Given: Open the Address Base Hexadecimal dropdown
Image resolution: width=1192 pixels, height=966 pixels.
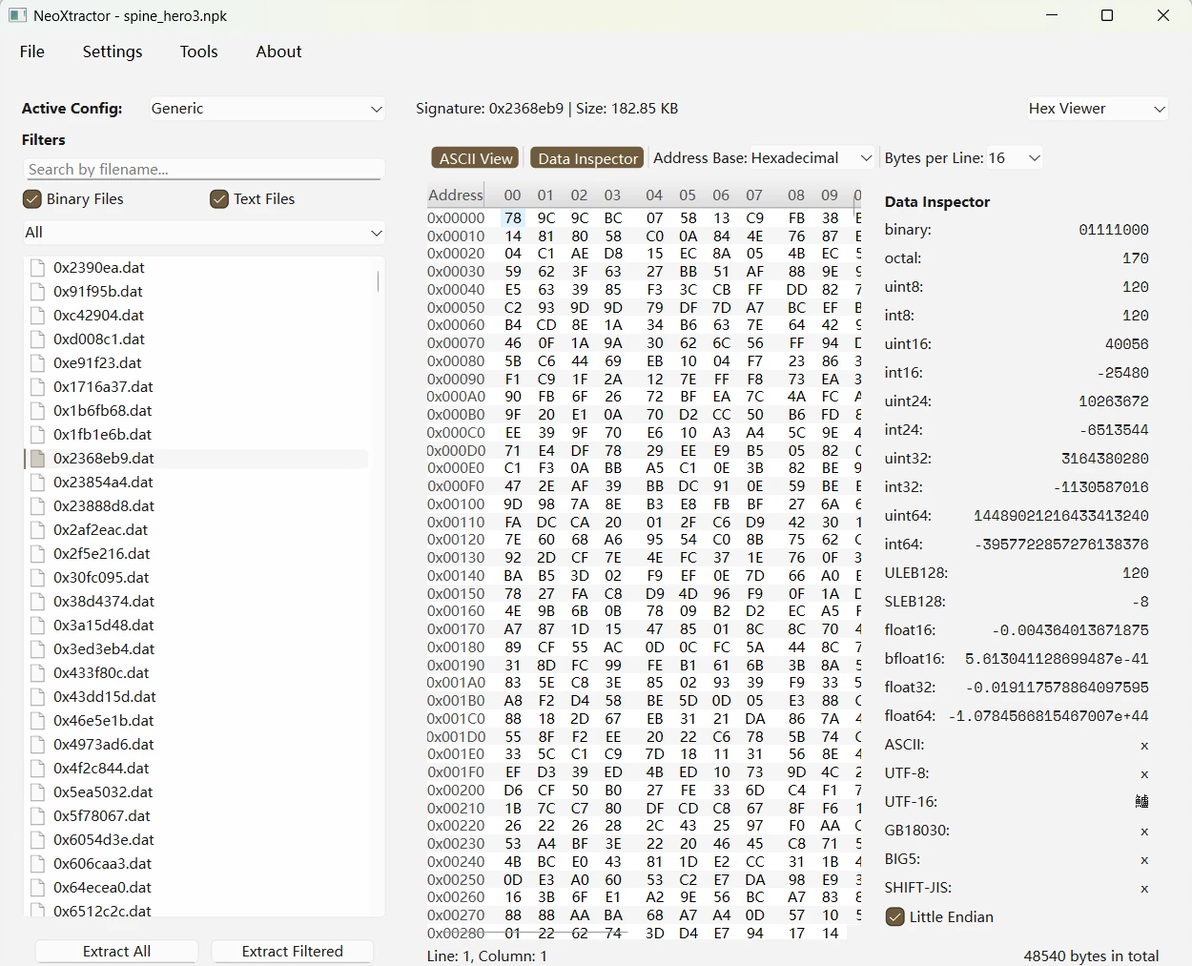Looking at the screenshot, I should tap(811, 158).
